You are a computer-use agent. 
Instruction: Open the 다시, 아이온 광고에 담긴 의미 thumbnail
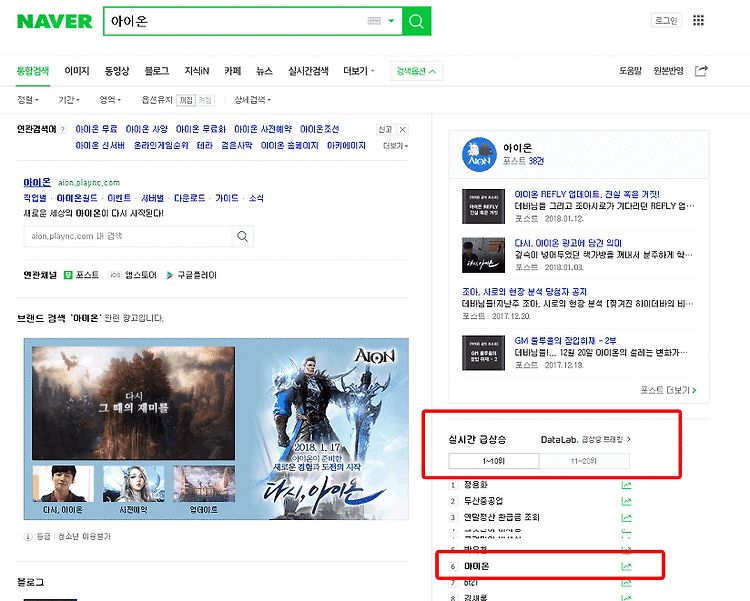(483, 255)
